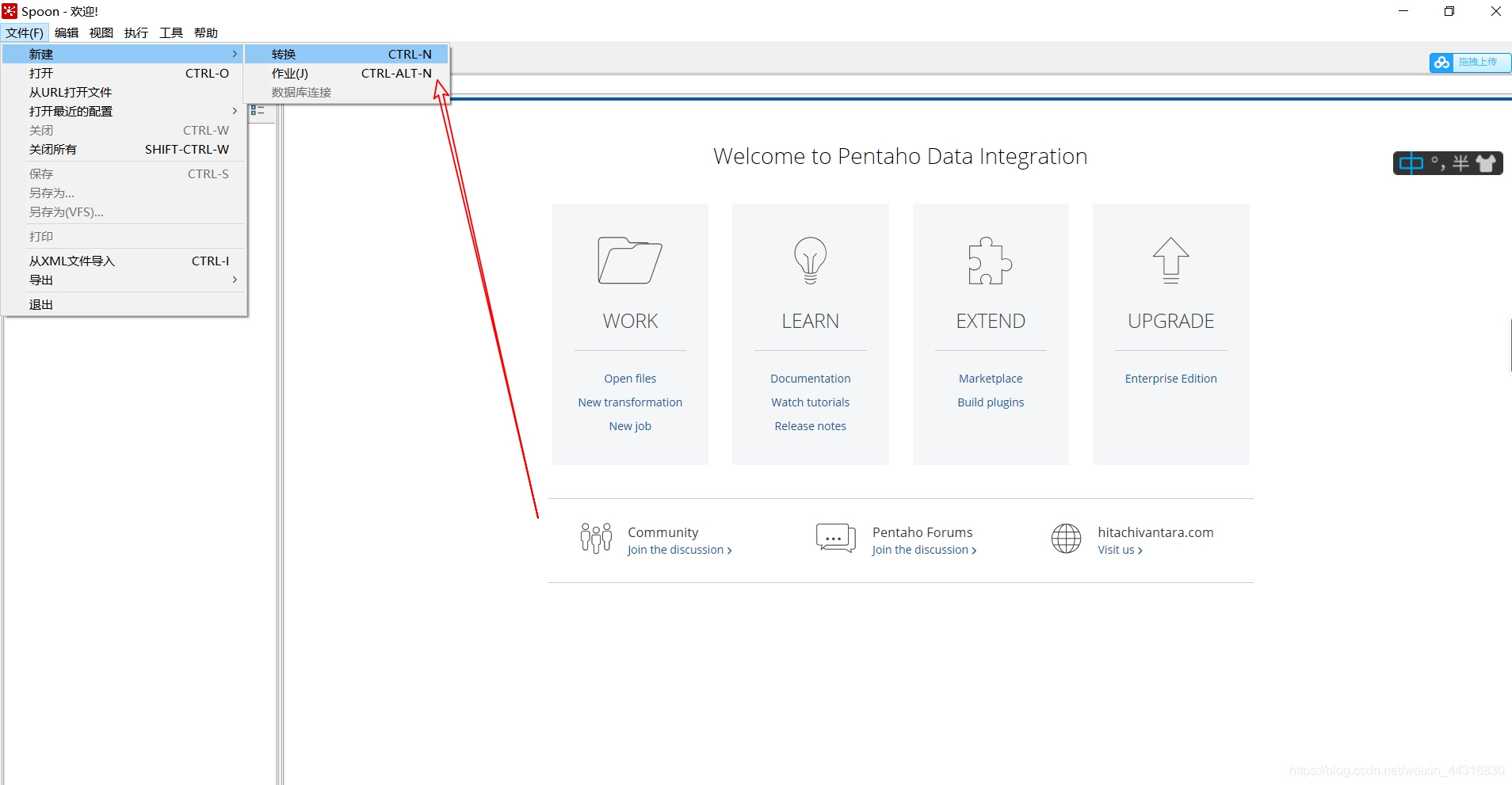Open the 文件(F) menu

[x=25, y=32]
